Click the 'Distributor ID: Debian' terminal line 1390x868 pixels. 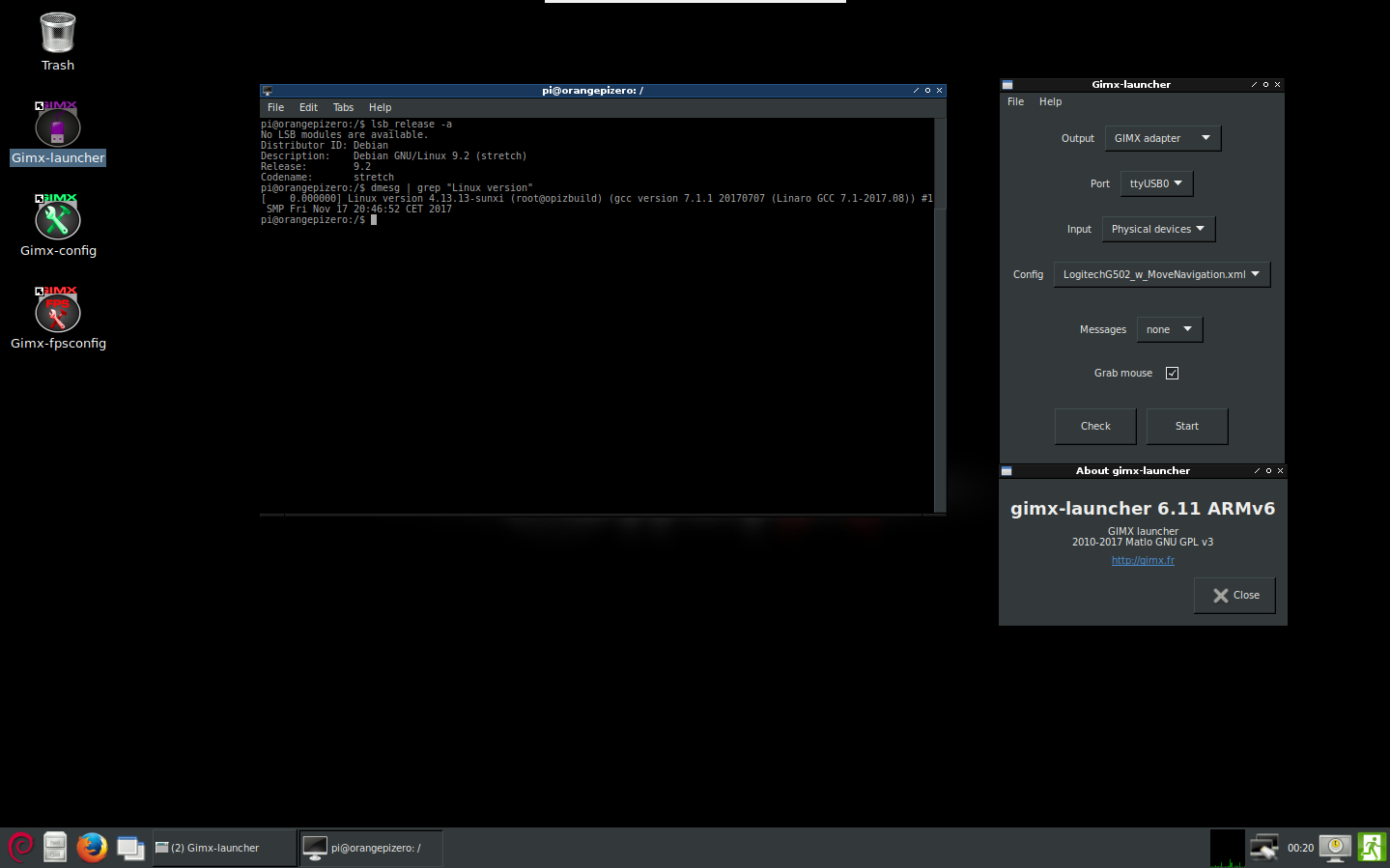pyautogui.click(x=325, y=146)
